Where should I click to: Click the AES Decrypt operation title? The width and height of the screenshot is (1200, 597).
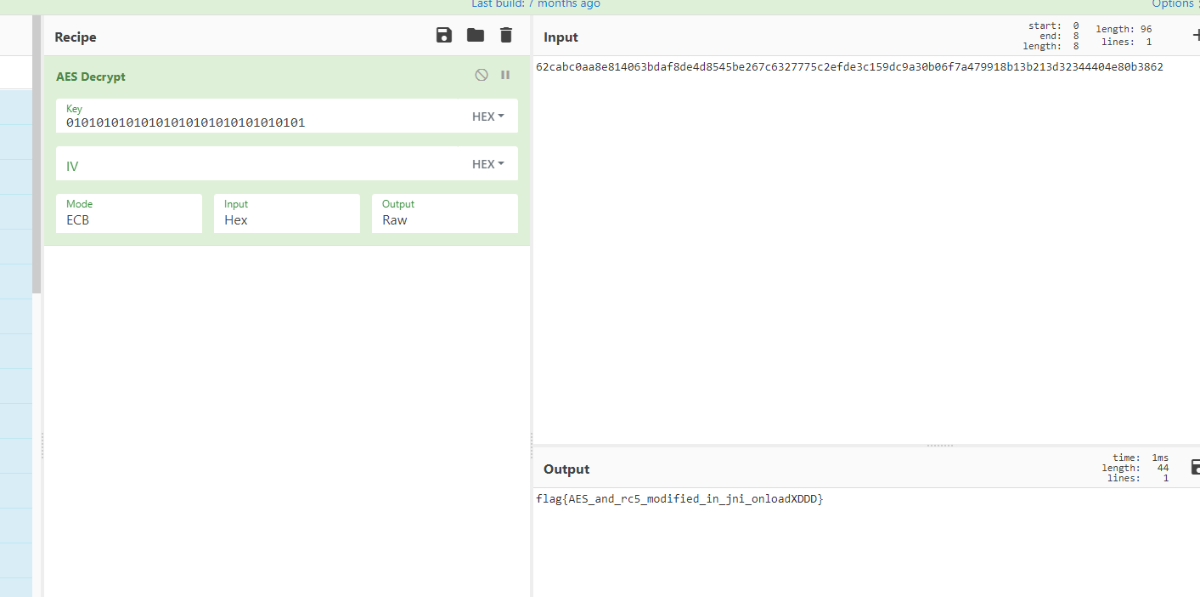pyautogui.click(x=91, y=76)
